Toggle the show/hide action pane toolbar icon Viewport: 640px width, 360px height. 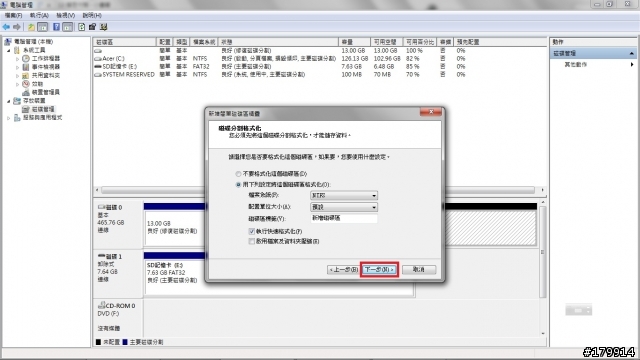(x=68, y=27)
